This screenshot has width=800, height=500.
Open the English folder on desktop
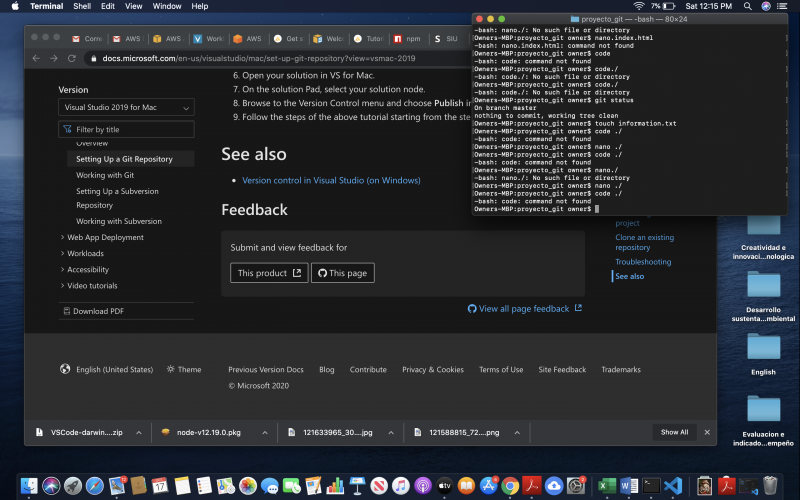pos(763,352)
